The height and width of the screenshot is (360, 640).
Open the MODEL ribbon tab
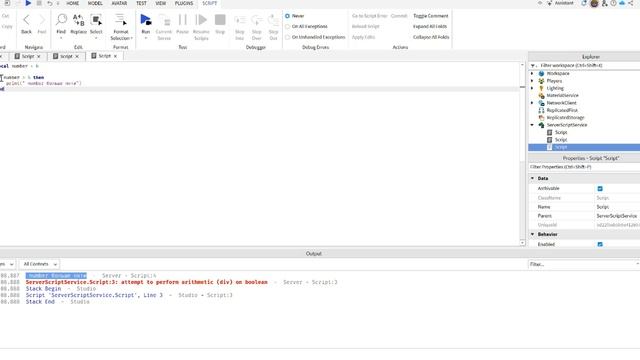pyautogui.click(x=95, y=3)
